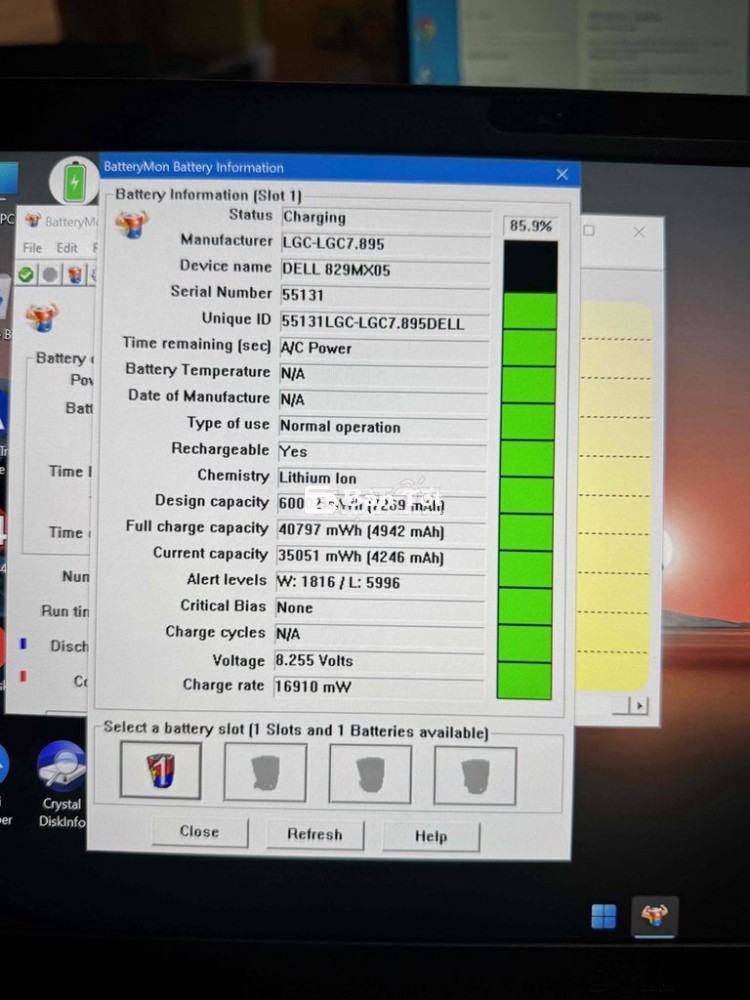Click the Refresh button

coord(314,834)
